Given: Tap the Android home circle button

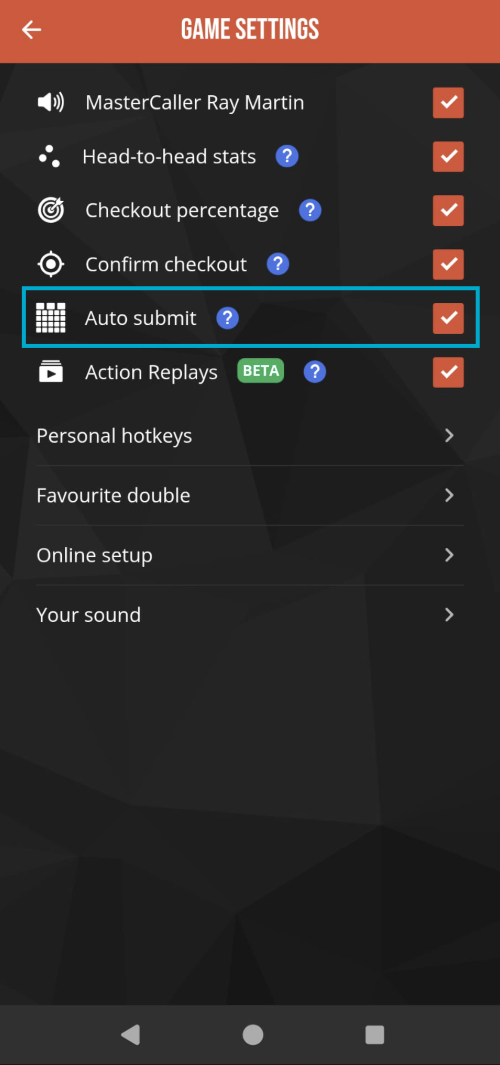Looking at the screenshot, I should point(253,1034).
